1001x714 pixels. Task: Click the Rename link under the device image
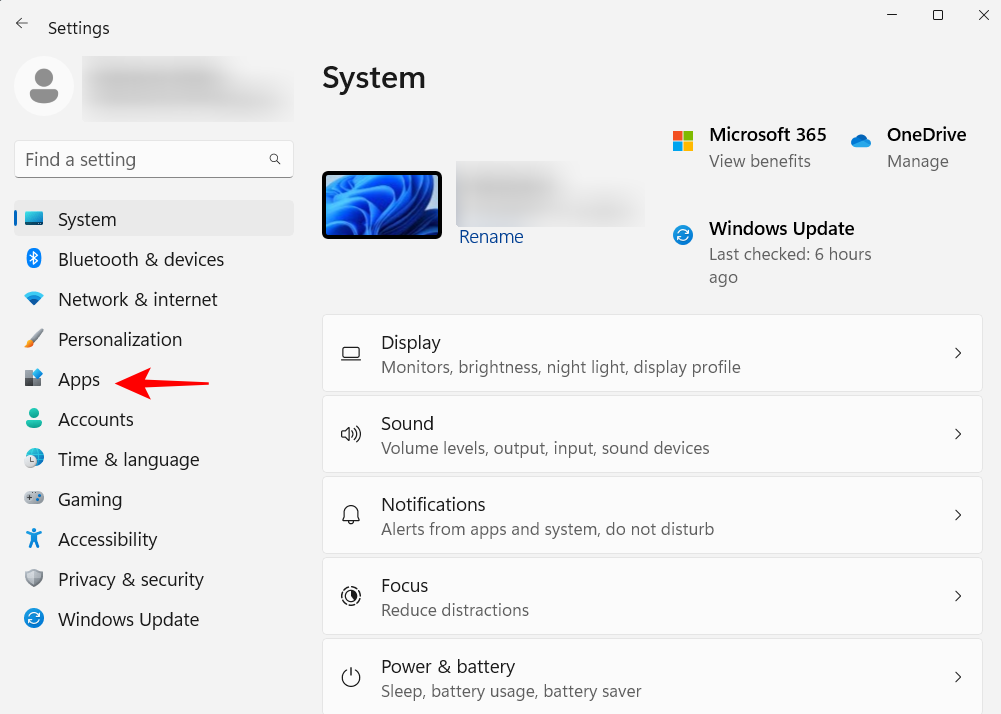[x=491, y=237]
